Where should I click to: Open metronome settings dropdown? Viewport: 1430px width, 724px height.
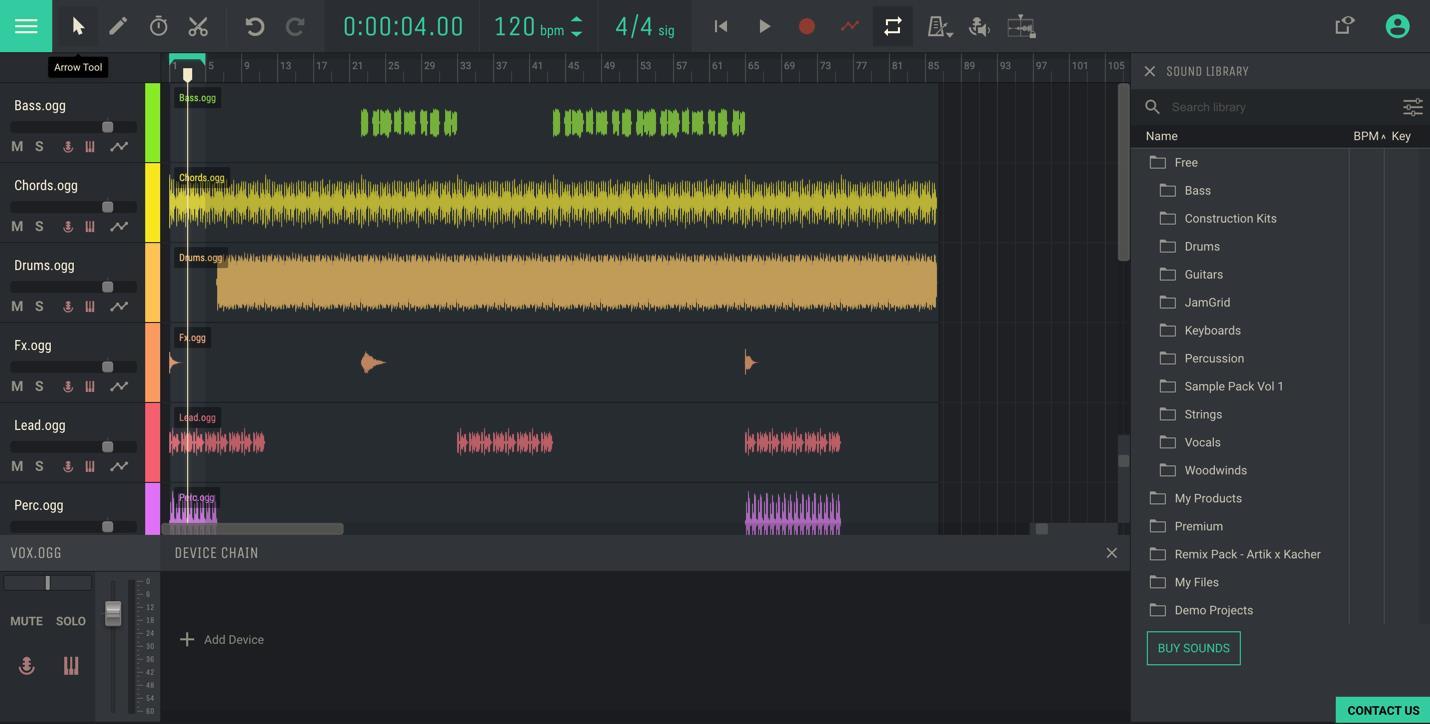[x=939, y=26]
